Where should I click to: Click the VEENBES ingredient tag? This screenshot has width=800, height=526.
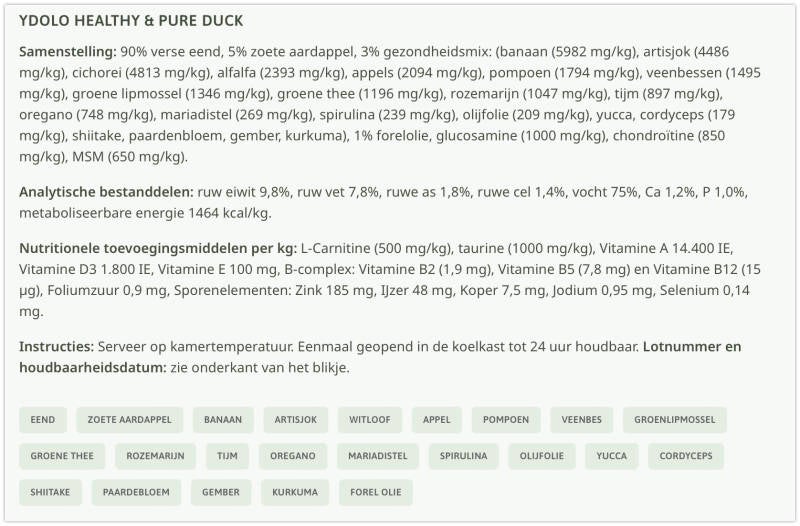coord(582,420)
